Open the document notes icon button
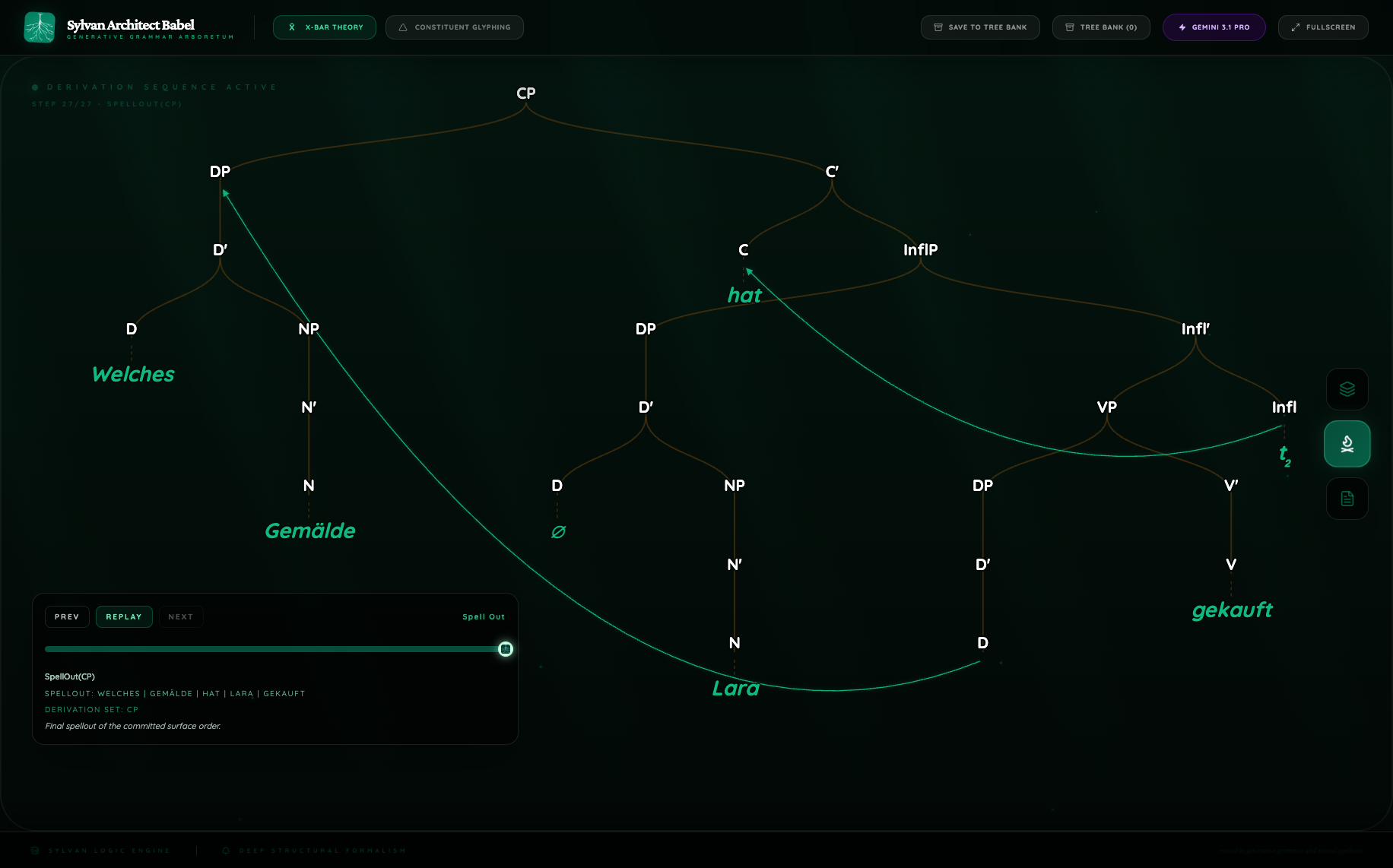Screen dimensions: 1393x868 [1347, 499]
